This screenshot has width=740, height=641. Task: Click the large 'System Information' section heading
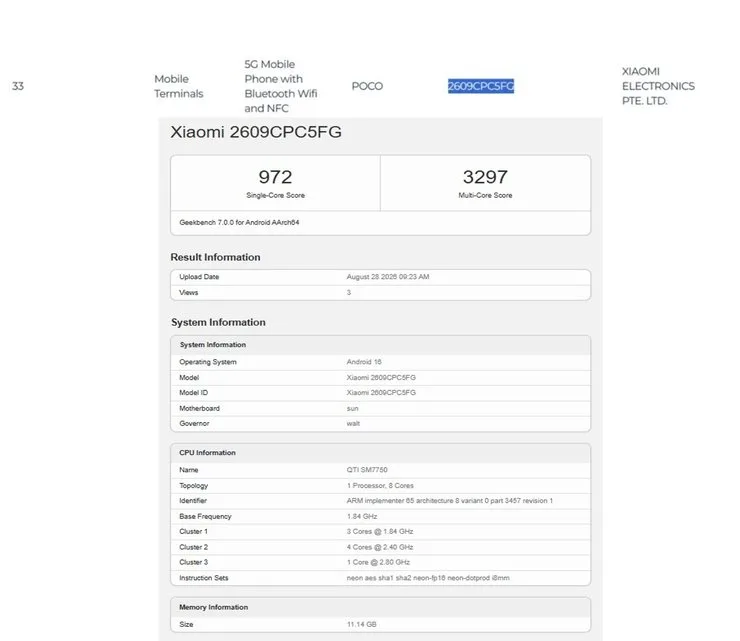click(218, 322)
